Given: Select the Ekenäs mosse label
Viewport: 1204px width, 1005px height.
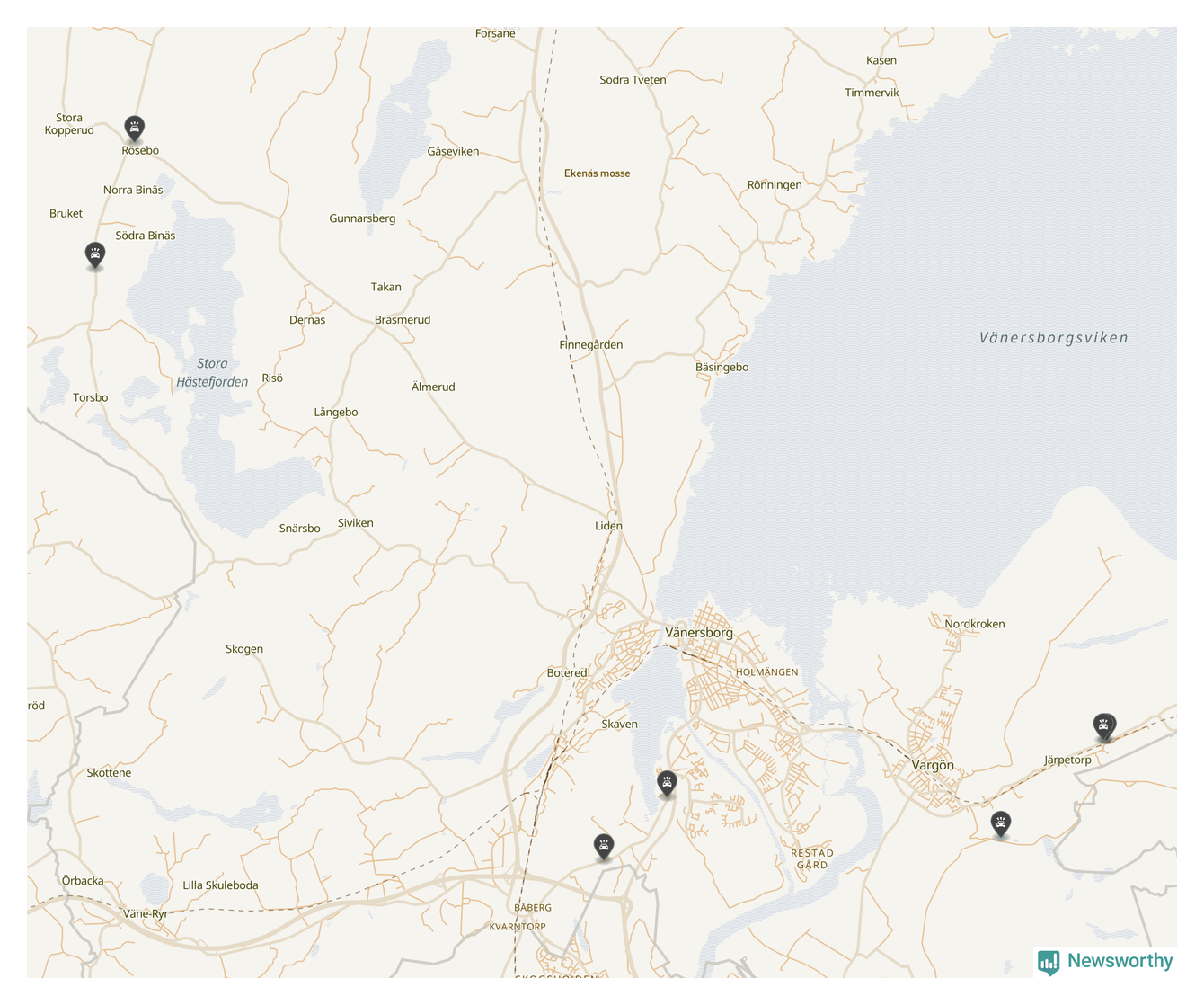Looking at the screenshot, I should [597, 173].
